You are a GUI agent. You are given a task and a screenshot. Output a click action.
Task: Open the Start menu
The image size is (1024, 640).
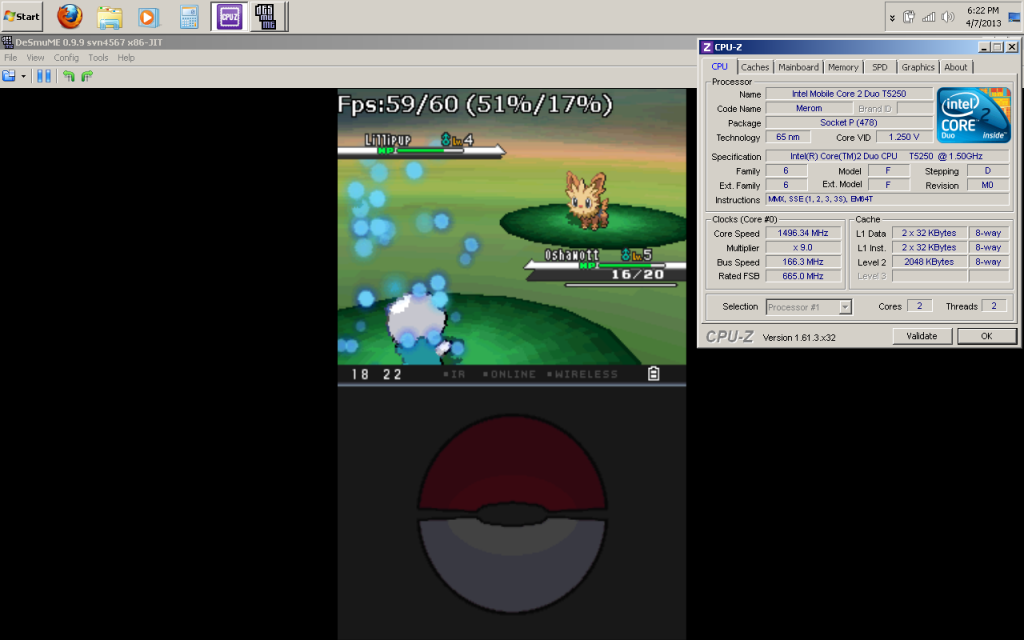(22, 16)
